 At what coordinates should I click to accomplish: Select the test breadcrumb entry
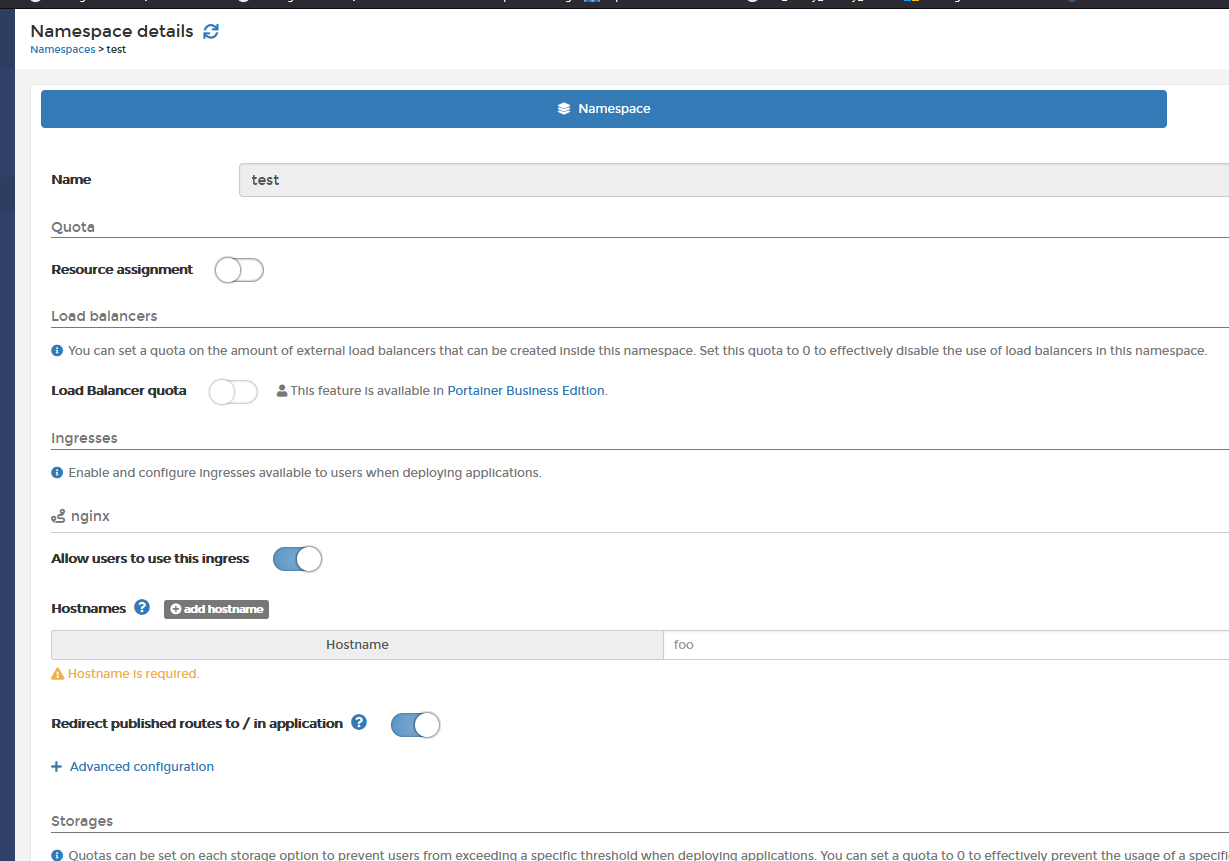(116, 49)
